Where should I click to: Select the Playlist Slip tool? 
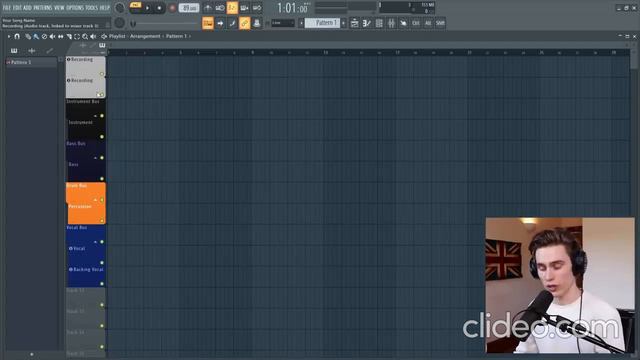pos(60,36)
